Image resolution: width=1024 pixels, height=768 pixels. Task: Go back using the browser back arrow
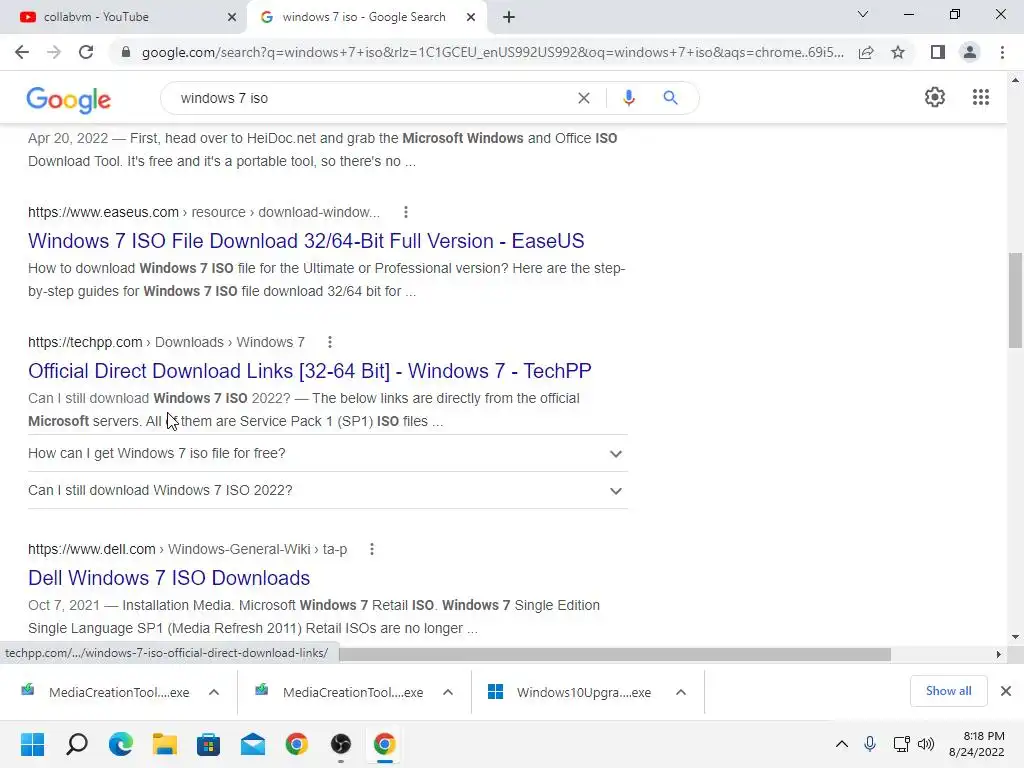click(x=22, y=52)
